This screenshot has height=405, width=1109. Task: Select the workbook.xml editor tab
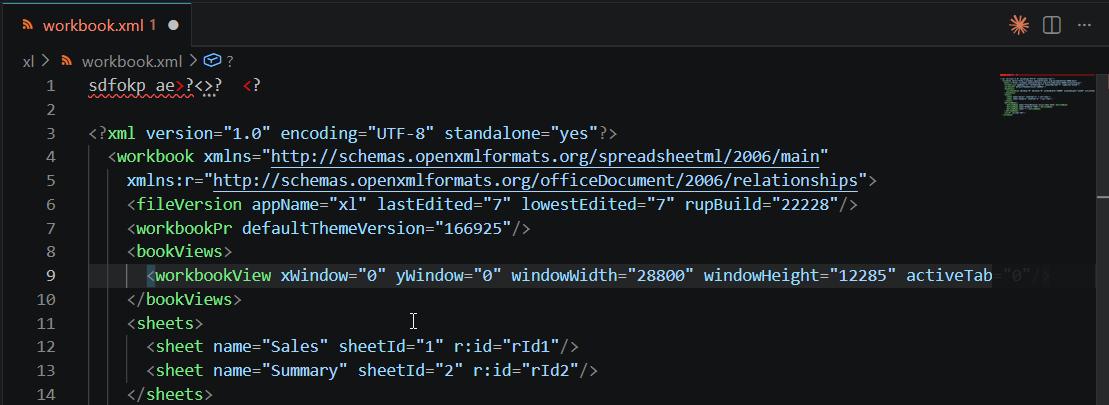(95, 25)
